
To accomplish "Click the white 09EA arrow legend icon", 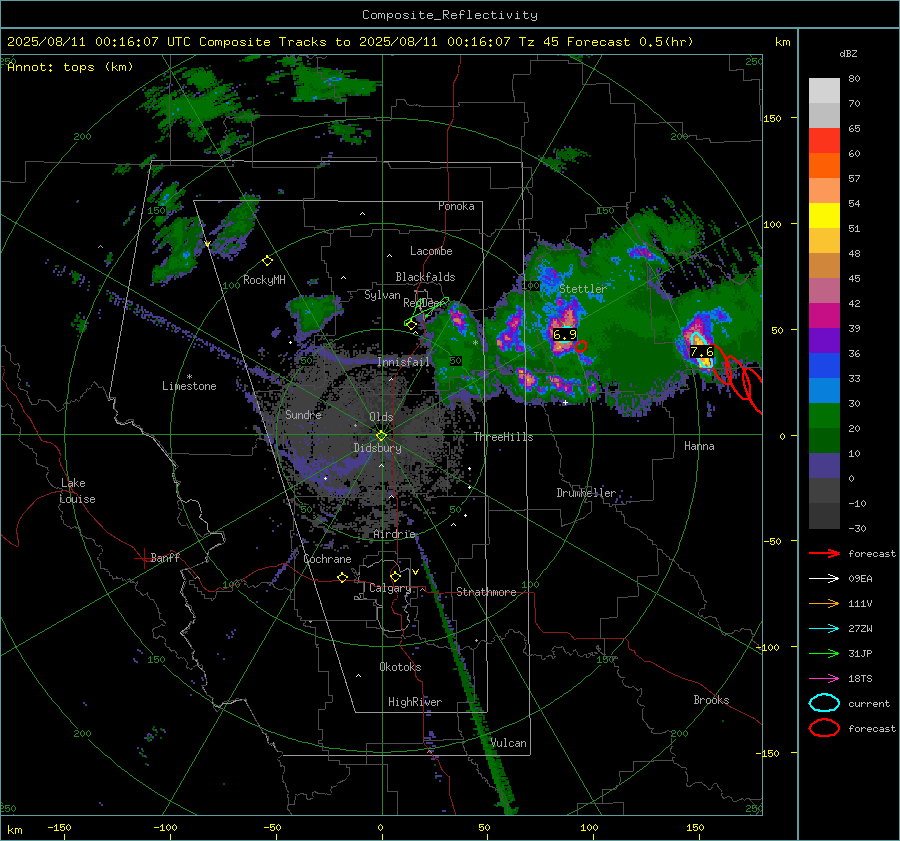I will 824,578.
